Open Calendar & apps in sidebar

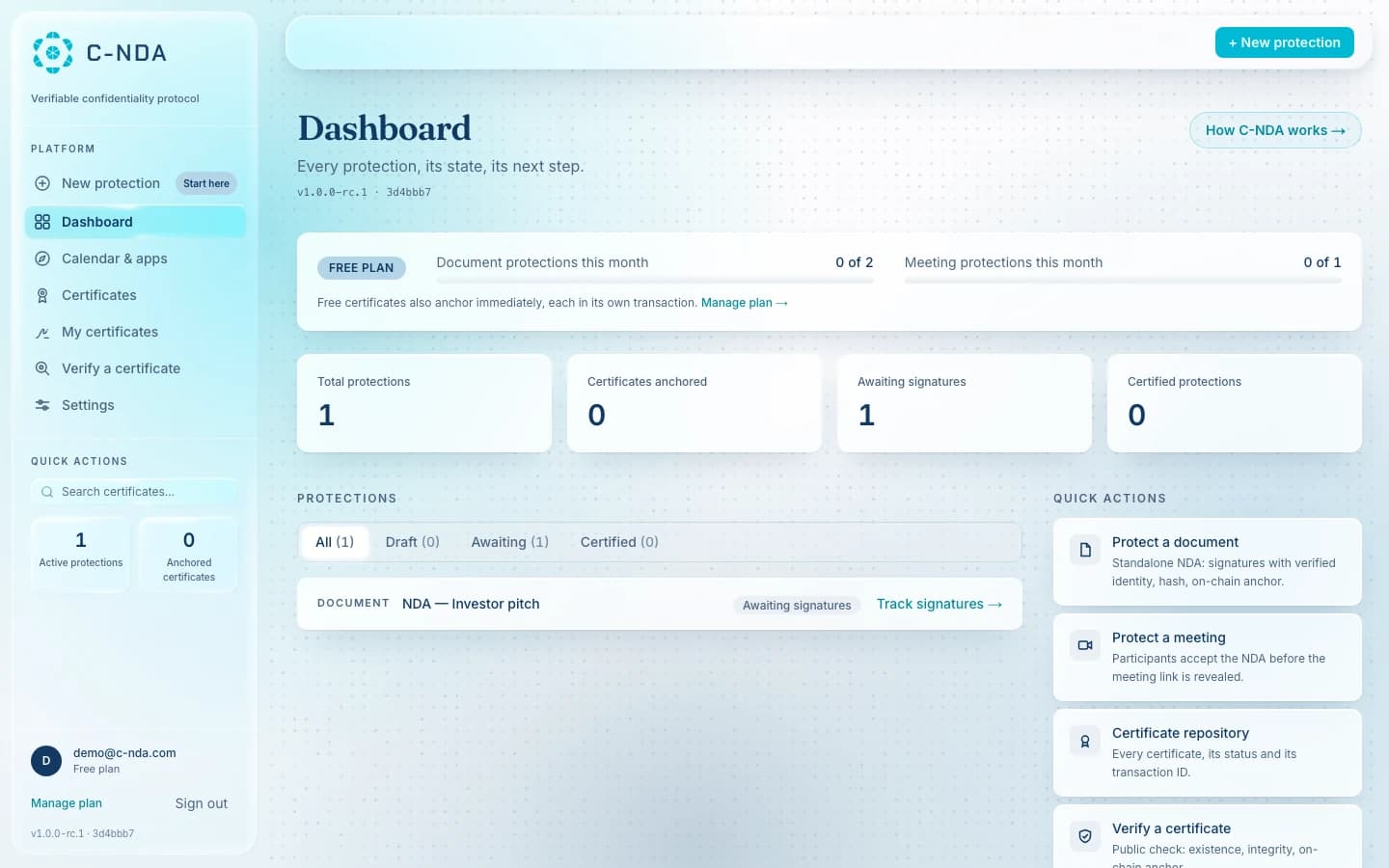135,258
